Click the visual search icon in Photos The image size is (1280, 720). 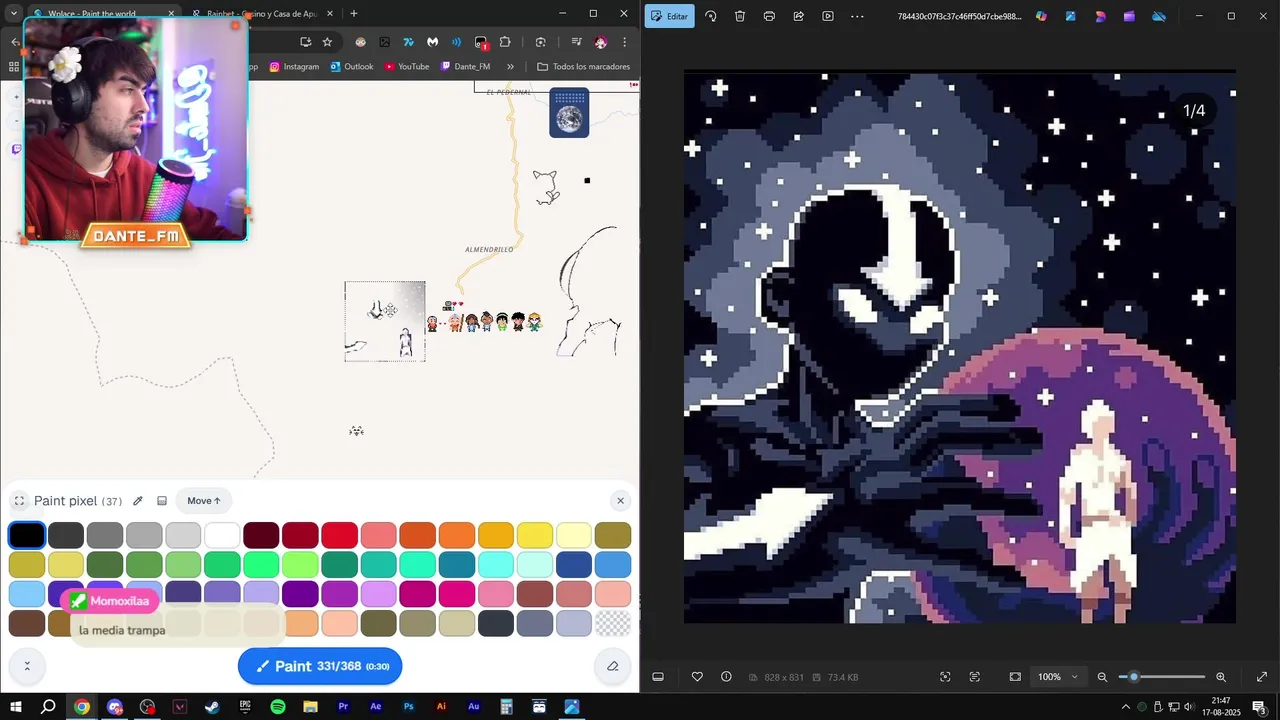(x=945, y=677)
